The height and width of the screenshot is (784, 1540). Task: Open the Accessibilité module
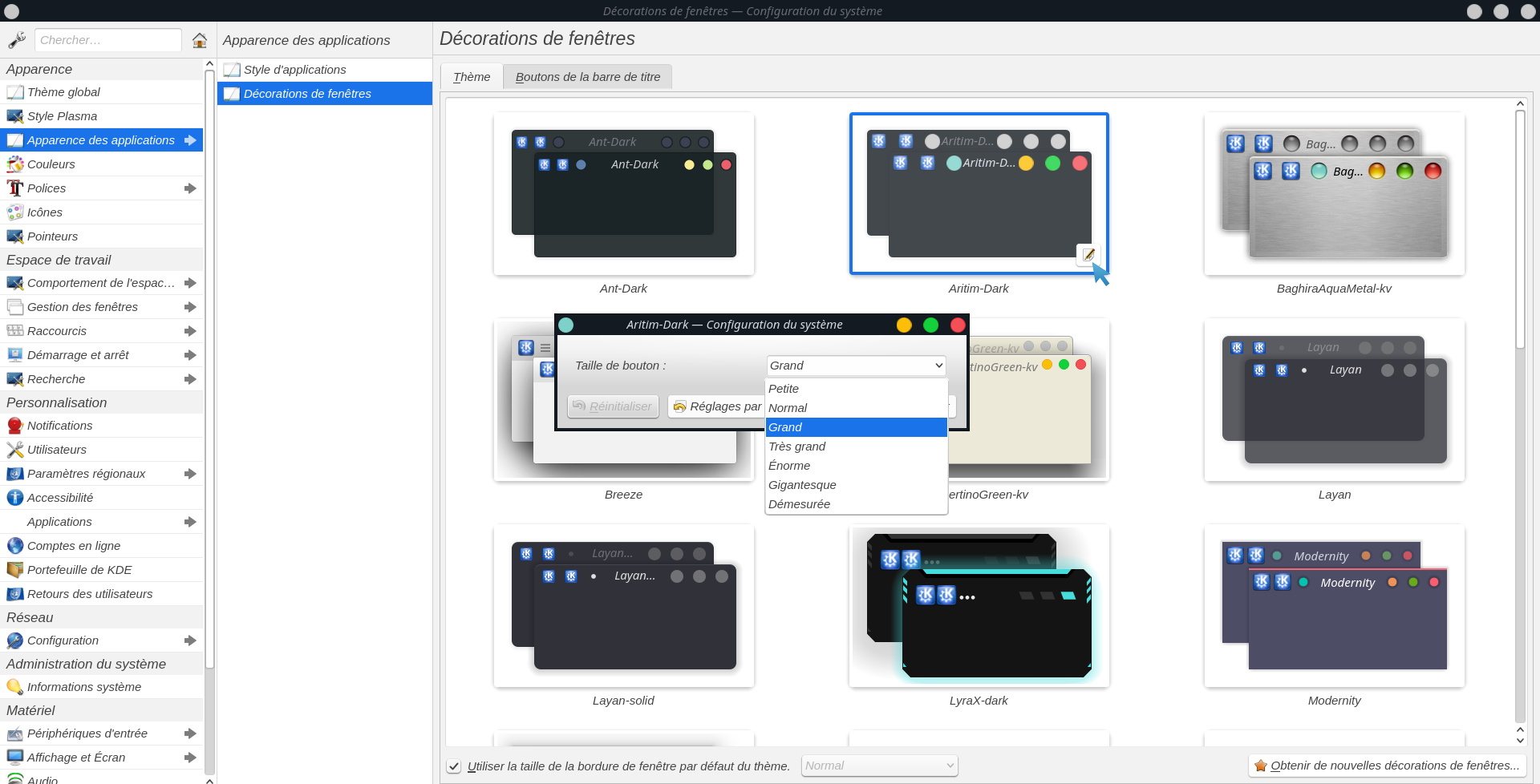[101, 498]
